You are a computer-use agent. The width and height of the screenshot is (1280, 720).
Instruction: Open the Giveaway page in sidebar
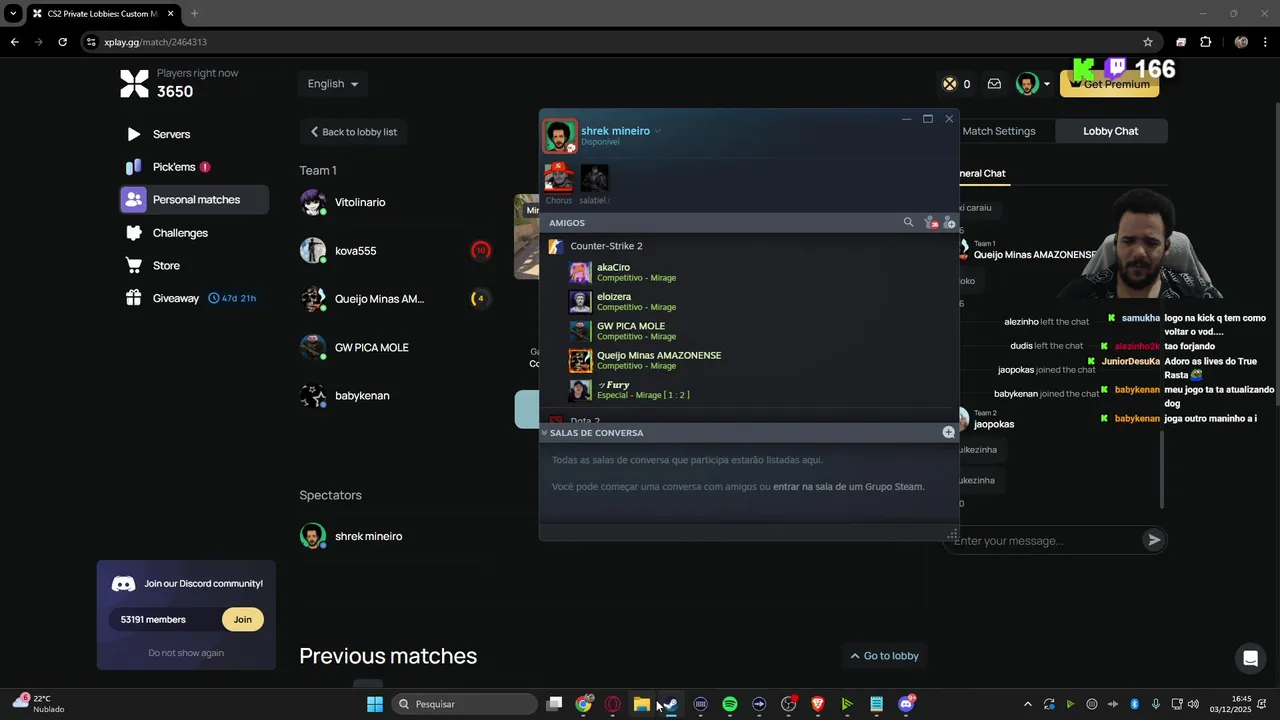tap(175, 298)
